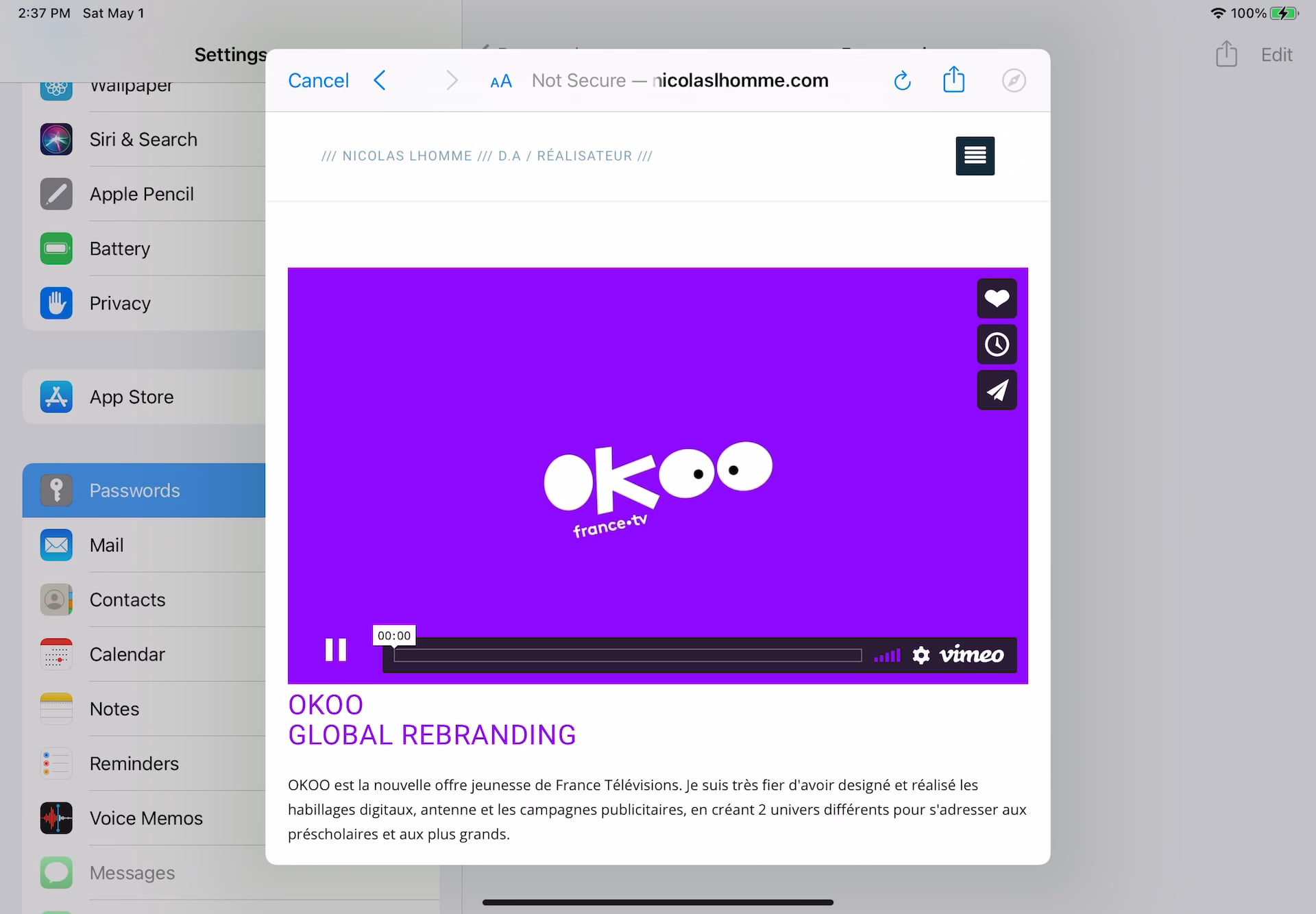Open page in Safari via compass icon
Screen dimensions: 1316x914
1014,80
